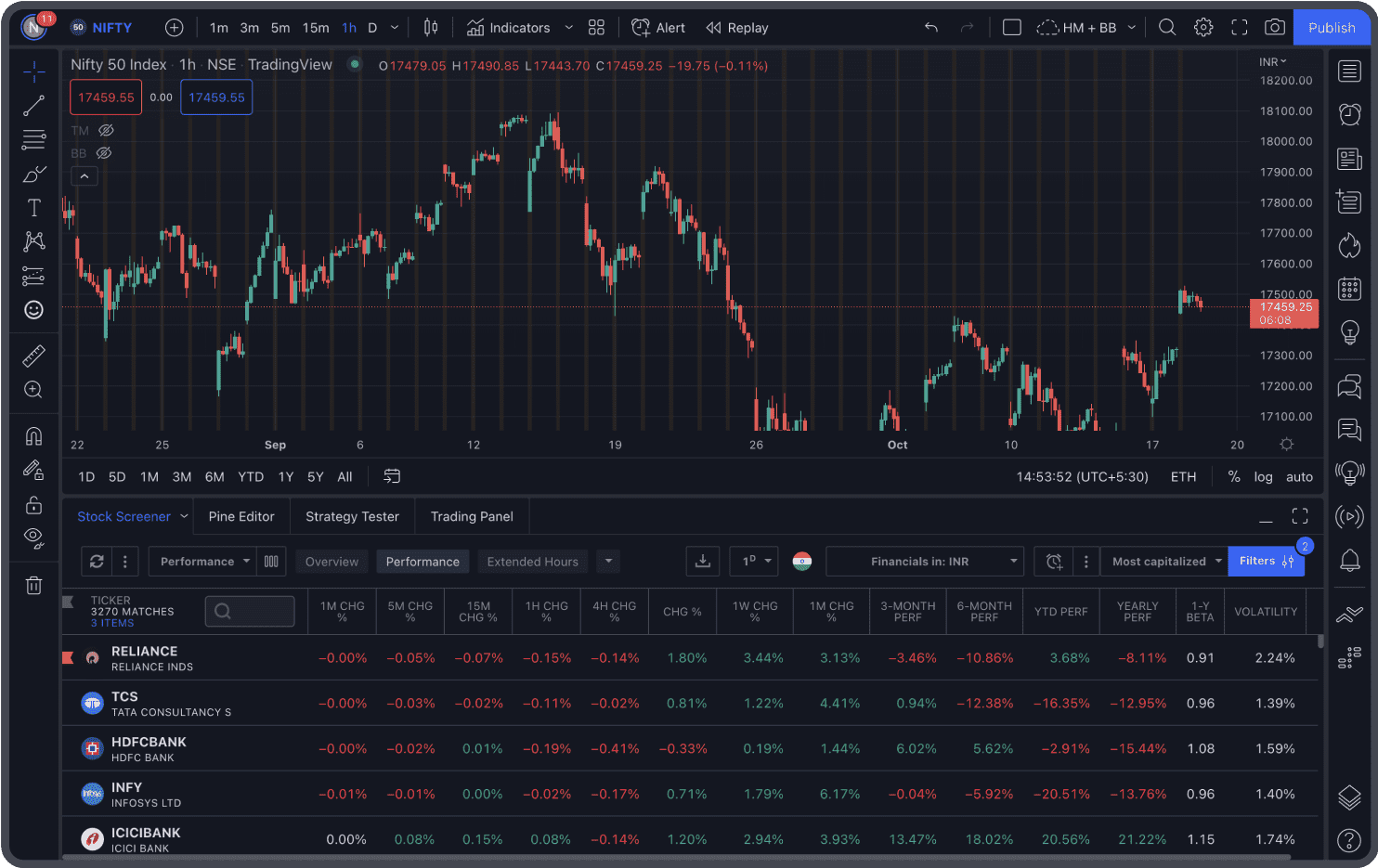Take a chart snapshot with camera icon
The height and width of the screenshot is (868, 1378).
tap(1275, 28)
